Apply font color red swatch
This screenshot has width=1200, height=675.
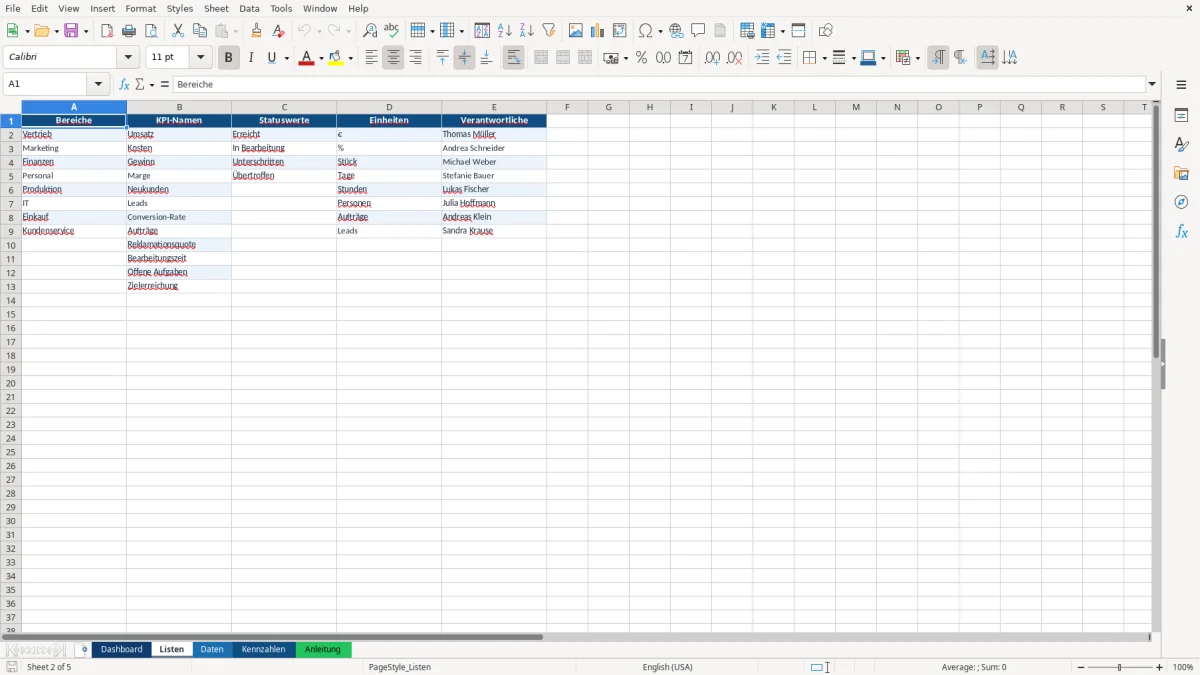[x=306, y=58]
